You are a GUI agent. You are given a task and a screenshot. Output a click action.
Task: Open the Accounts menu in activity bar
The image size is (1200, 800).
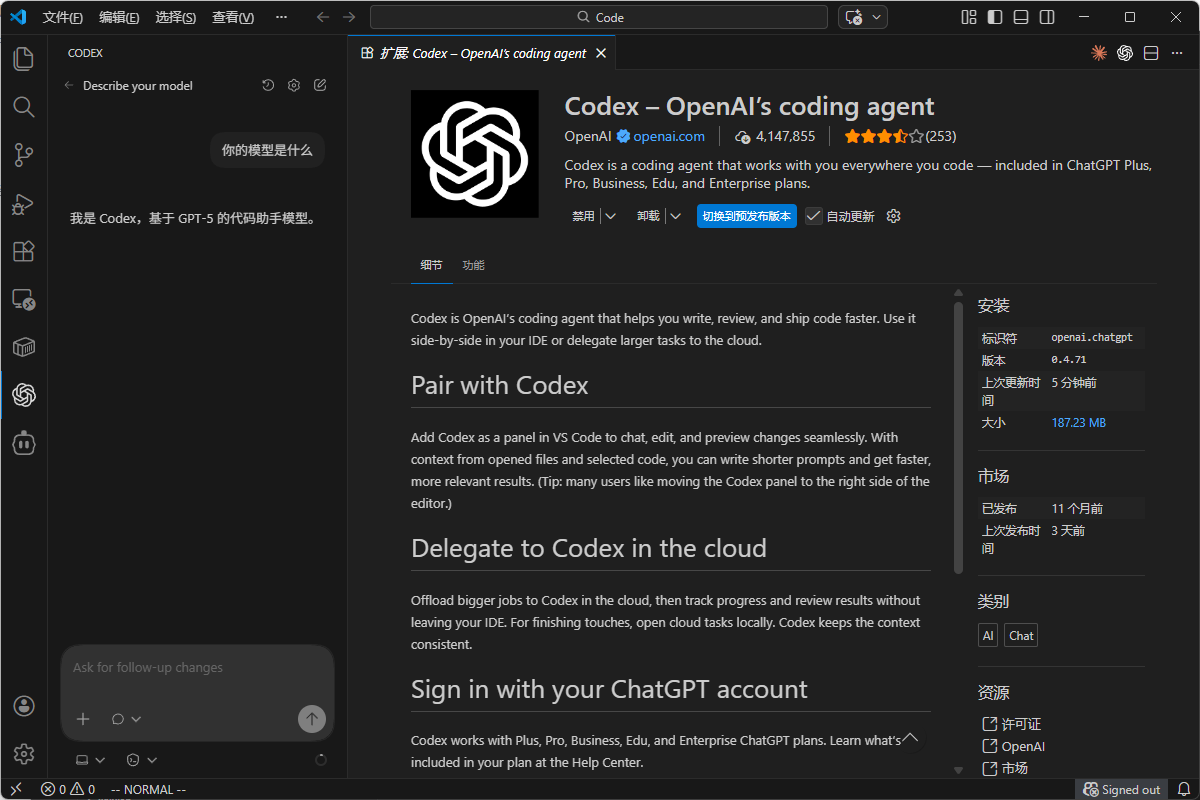24,706
